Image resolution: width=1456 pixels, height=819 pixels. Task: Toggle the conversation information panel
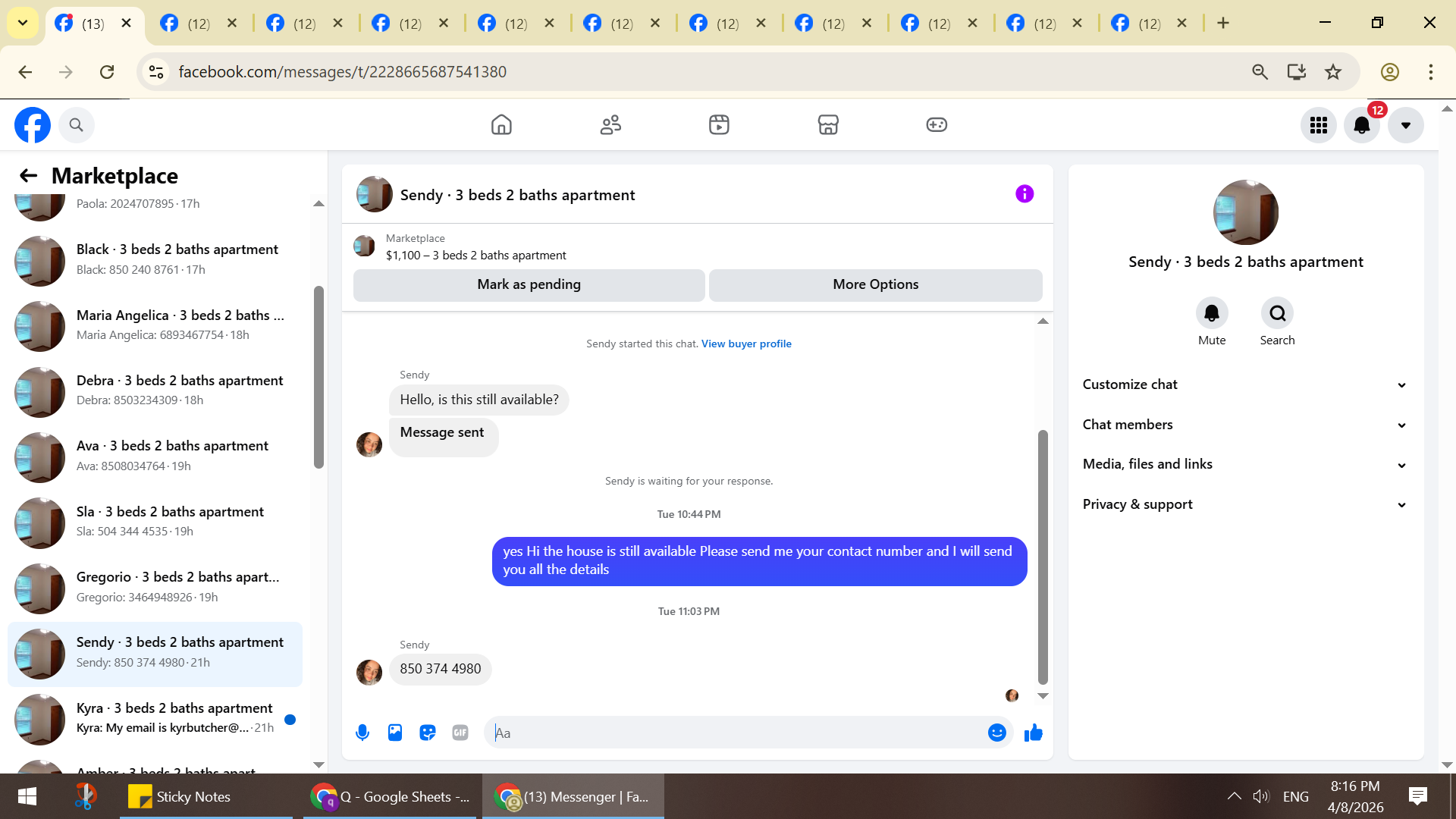1025,194
